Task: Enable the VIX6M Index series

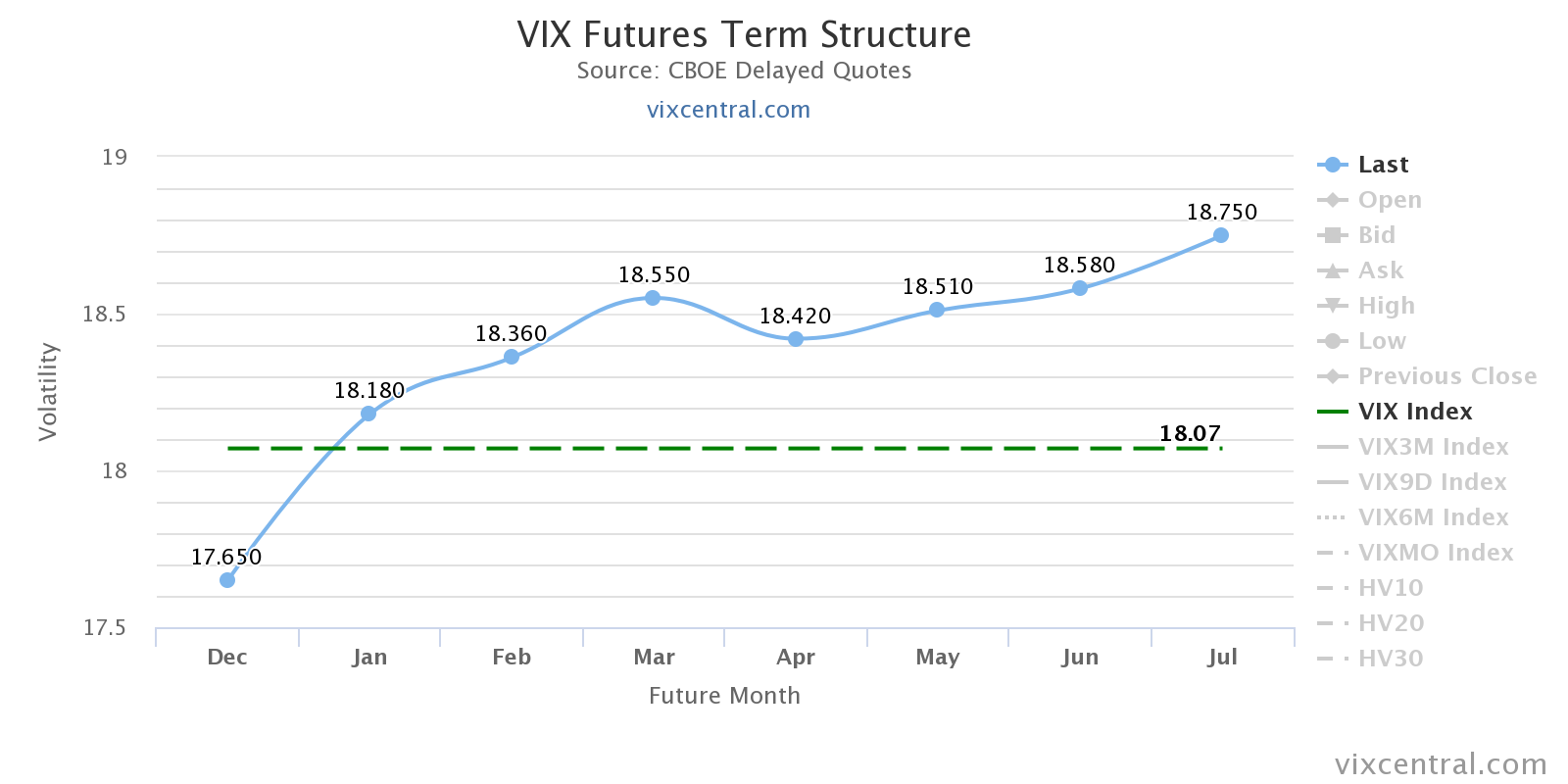Action: [1433, 517]
